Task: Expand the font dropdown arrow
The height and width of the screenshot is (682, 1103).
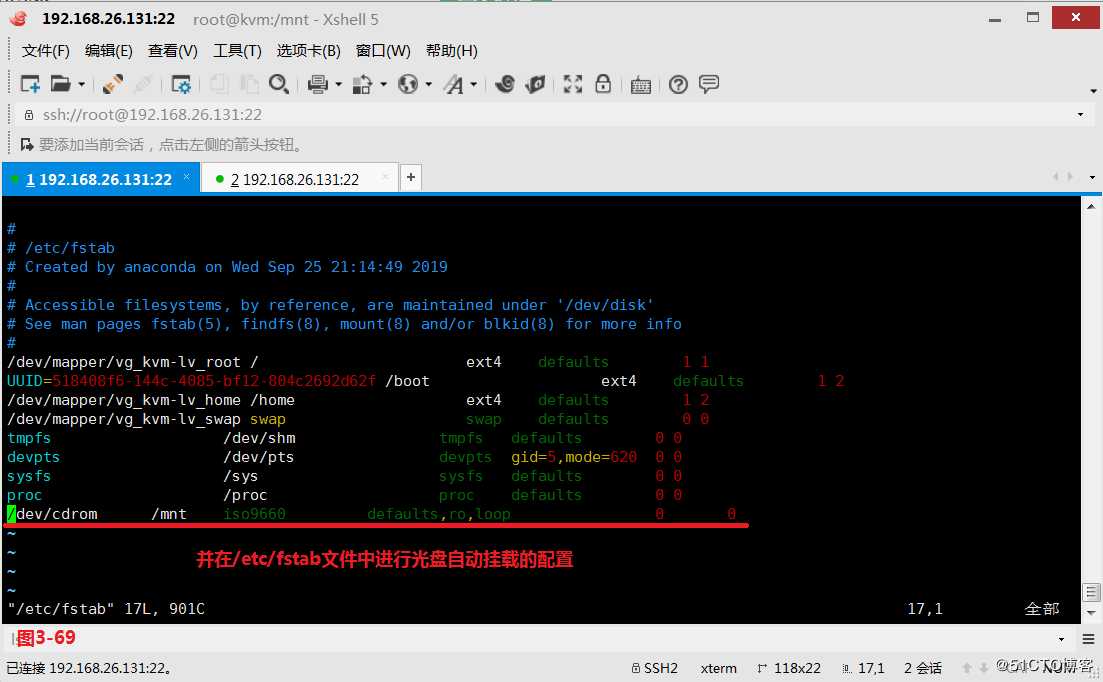Action: [473, 84]
